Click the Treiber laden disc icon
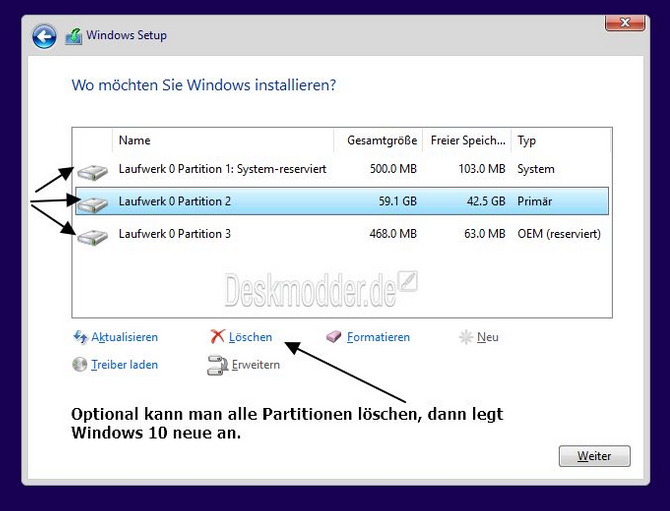This screenshot has width=670, height=511. [x=79, y=364]
